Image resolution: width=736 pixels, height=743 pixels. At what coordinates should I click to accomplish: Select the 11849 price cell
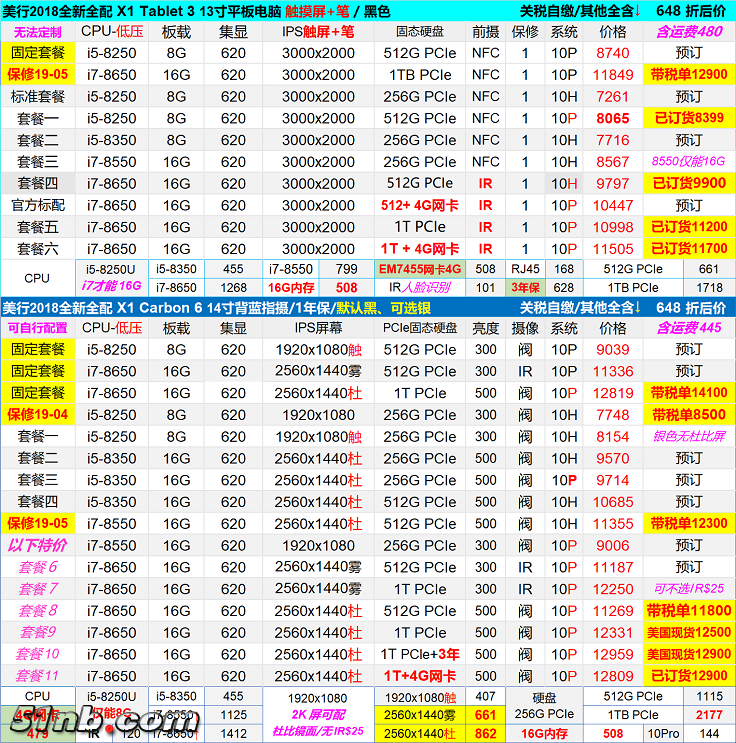(613, 75)
